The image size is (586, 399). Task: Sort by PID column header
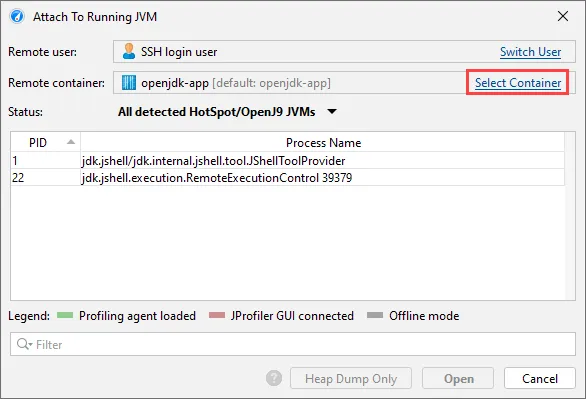point(46,142)
